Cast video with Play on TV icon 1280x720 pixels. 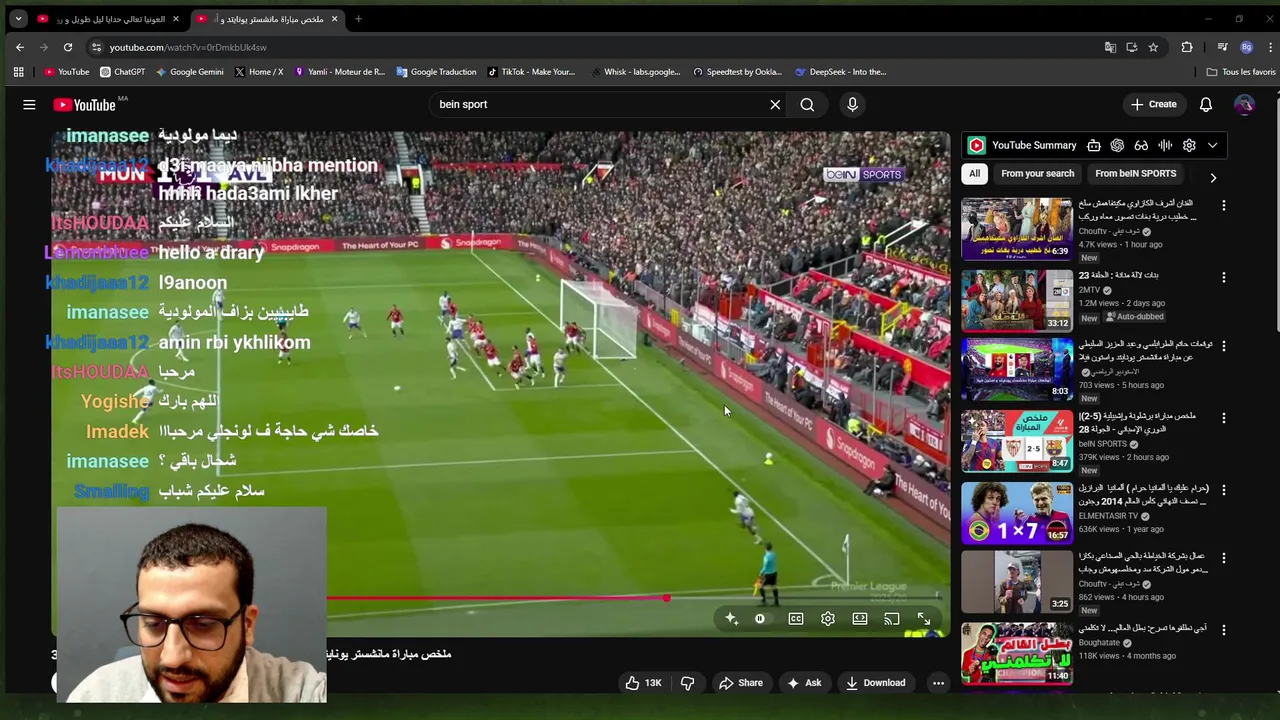[x=892, y=619]
